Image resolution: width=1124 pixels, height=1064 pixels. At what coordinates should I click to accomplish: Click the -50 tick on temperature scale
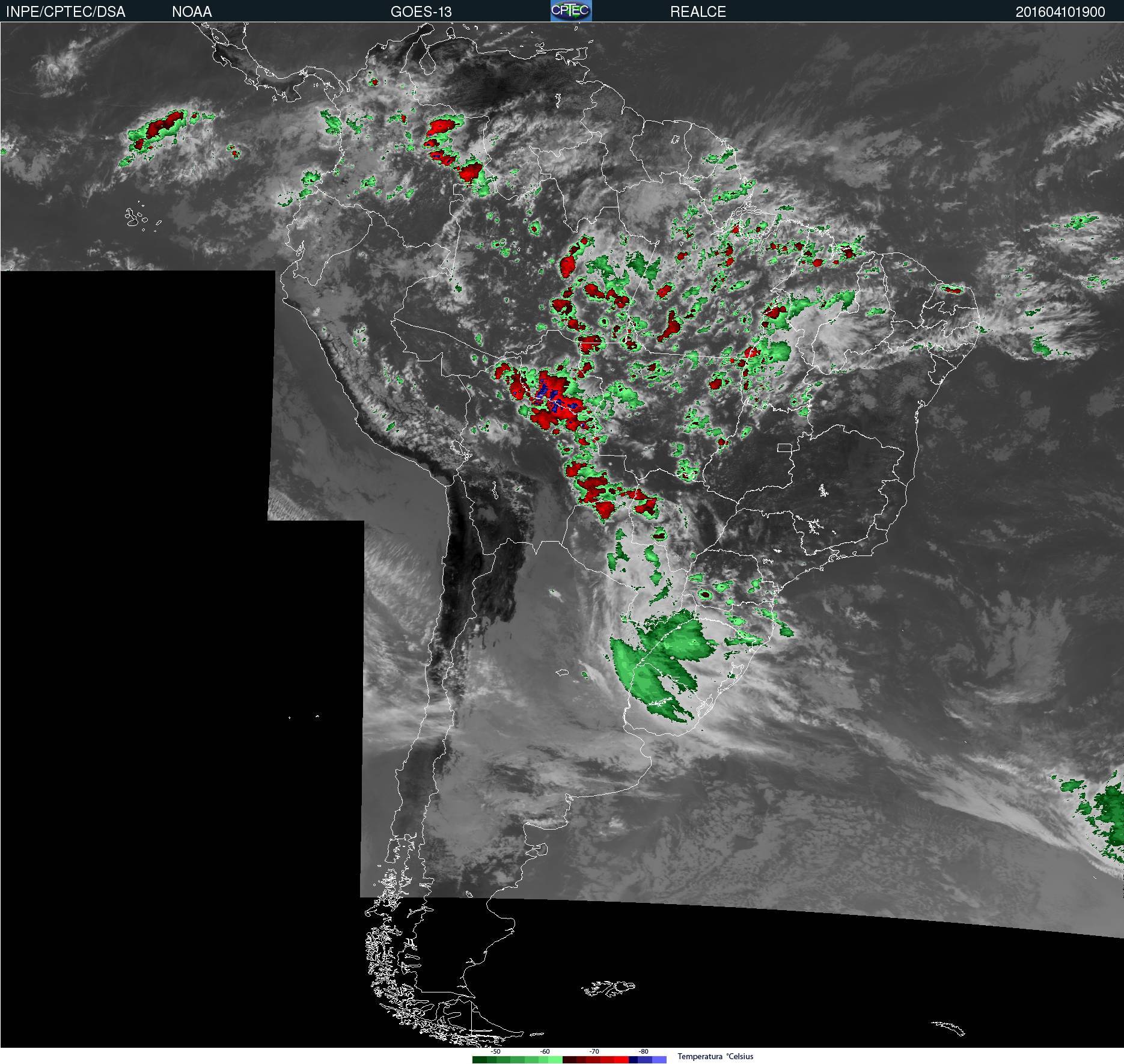[x=495, y=1051]
